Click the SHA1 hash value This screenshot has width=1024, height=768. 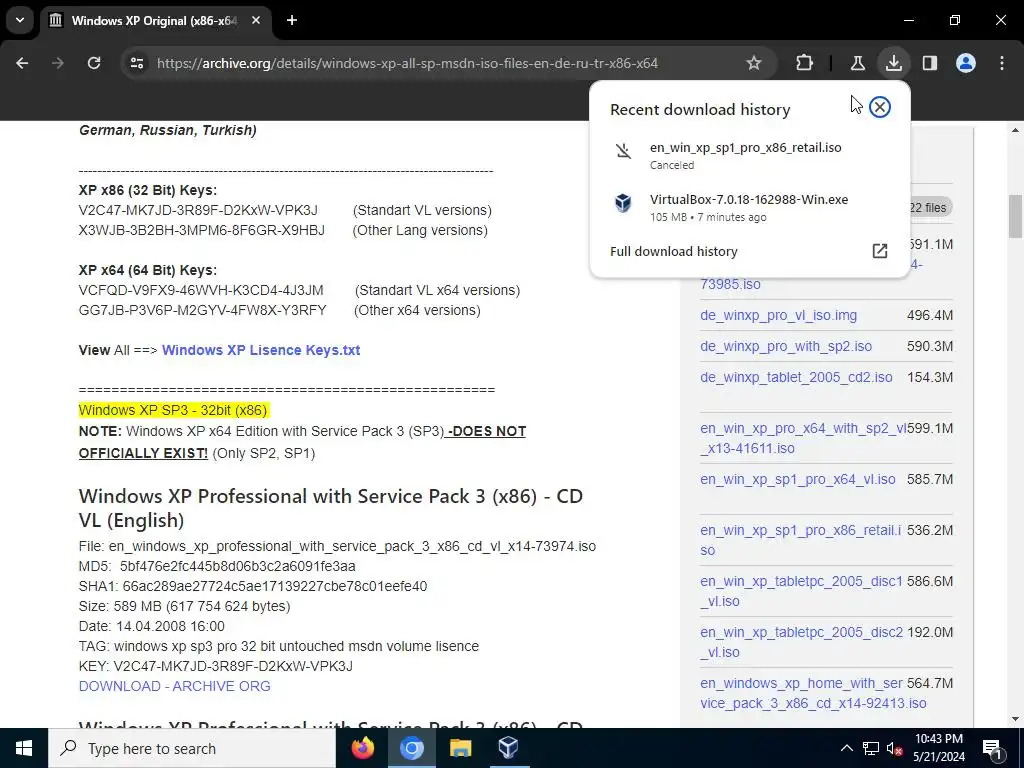point(275,586)
